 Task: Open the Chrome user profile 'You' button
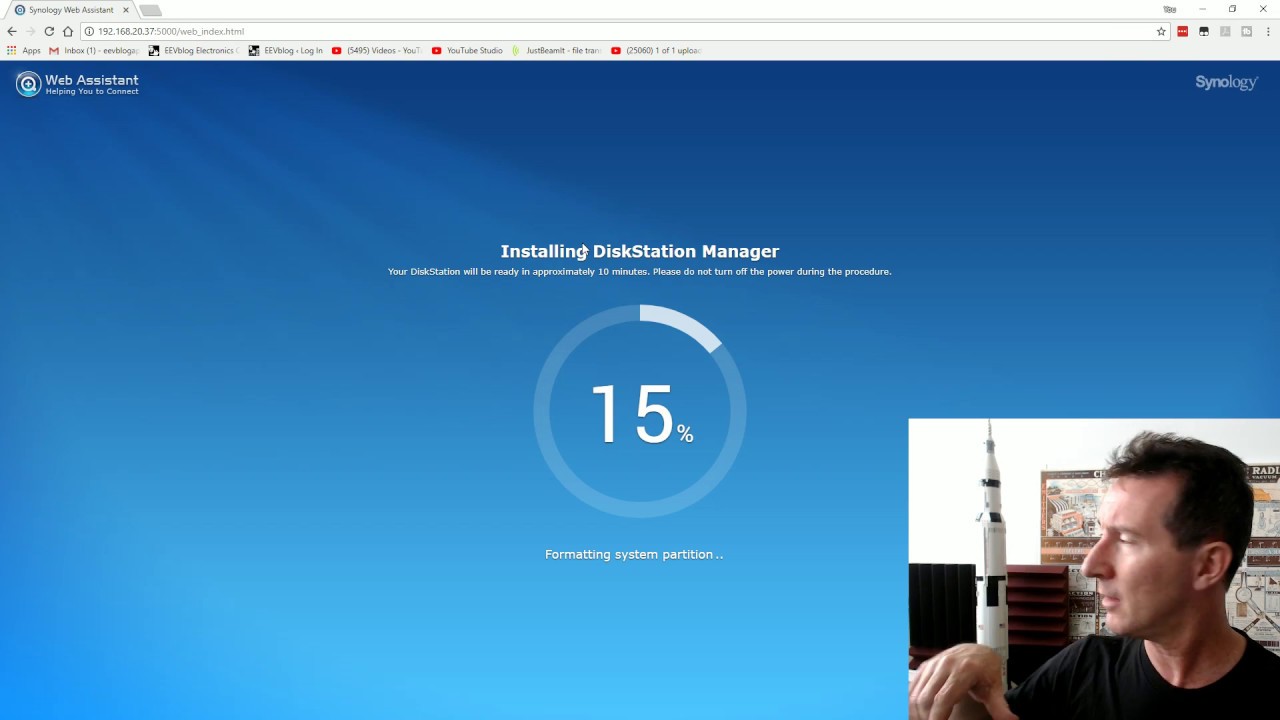click(x=1170, y=9)
